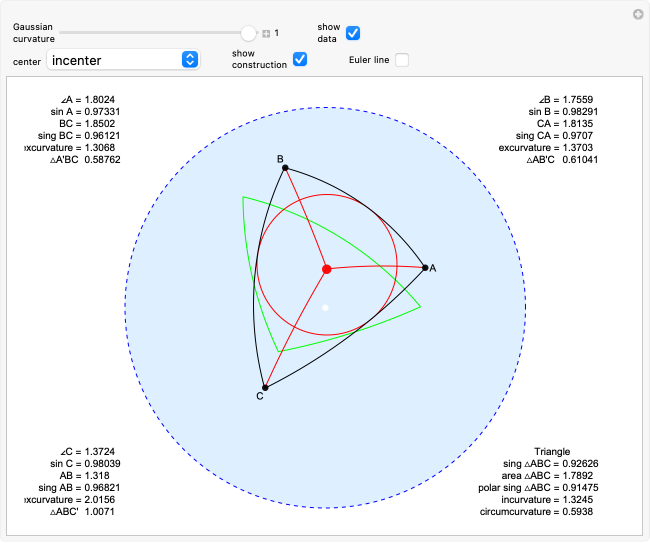This screenshot has height=543, width=650.
Task: Uncheck the show data checkbox
Action: tap(353, 33)
